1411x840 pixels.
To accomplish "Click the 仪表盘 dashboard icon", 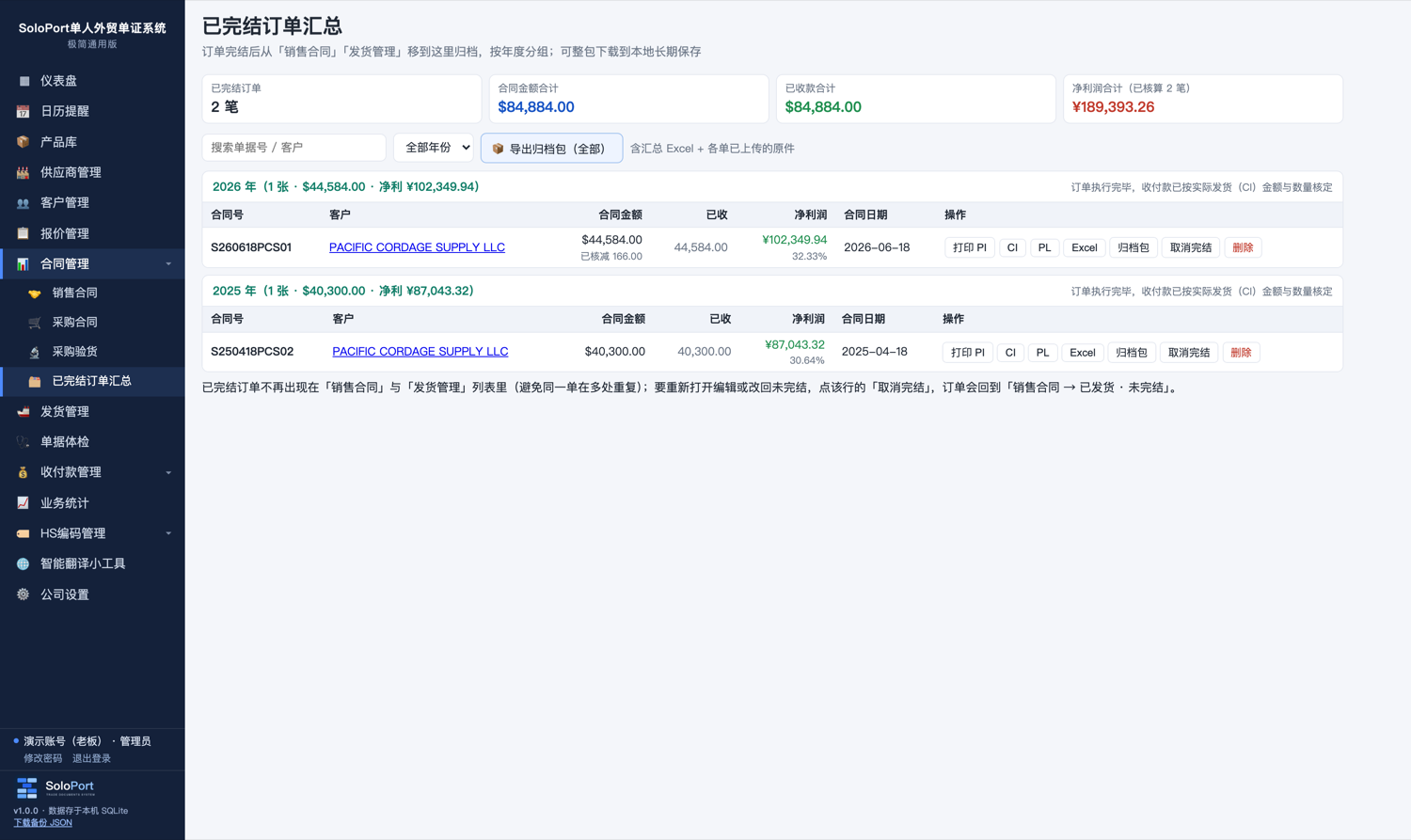I will coord(24,81).
